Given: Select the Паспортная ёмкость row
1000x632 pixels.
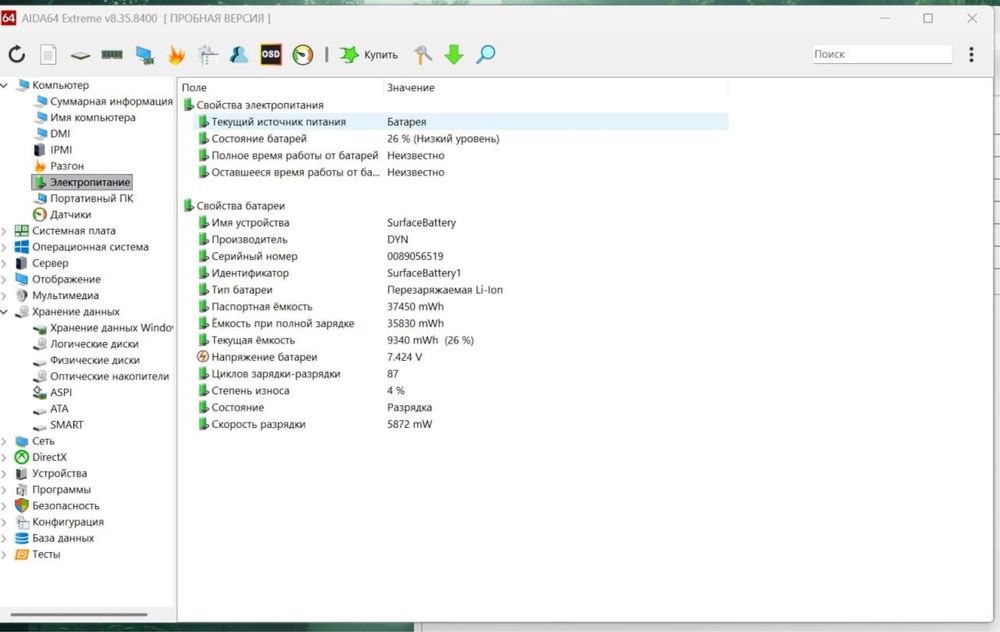Looking at the screenshot, I should [x=460, y=307].
